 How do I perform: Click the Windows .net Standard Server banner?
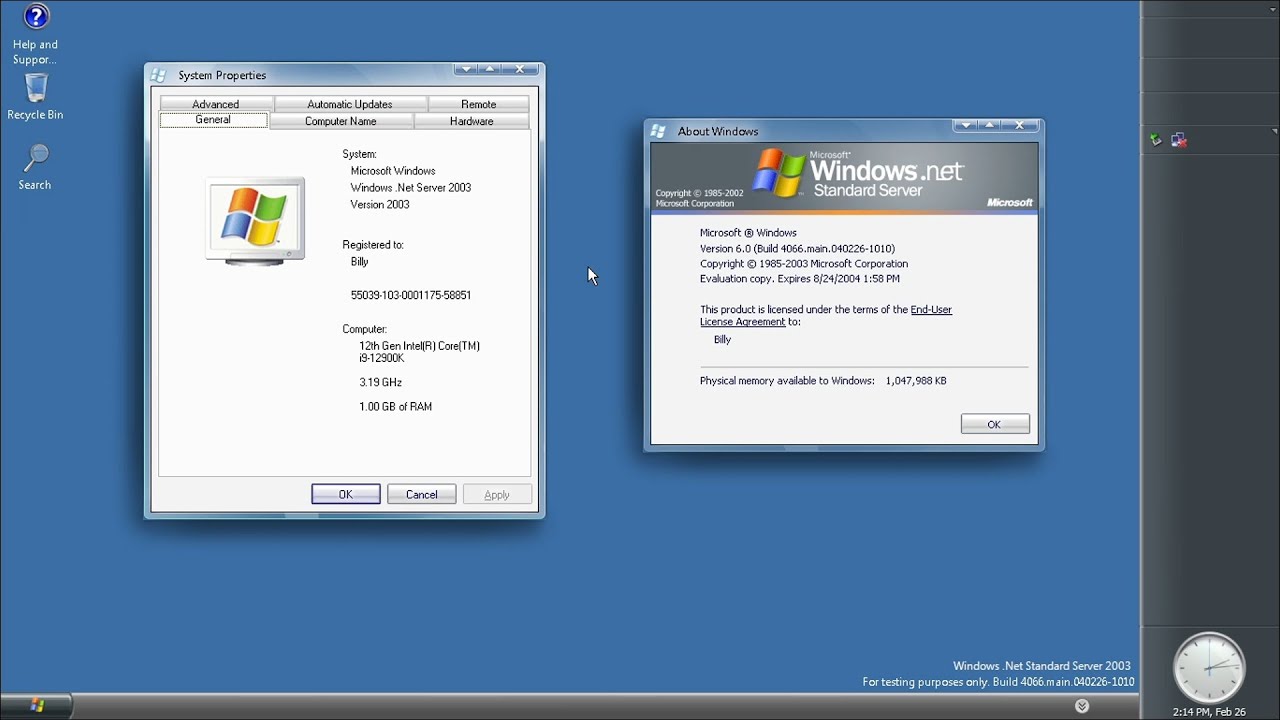(x=844, y=176)
